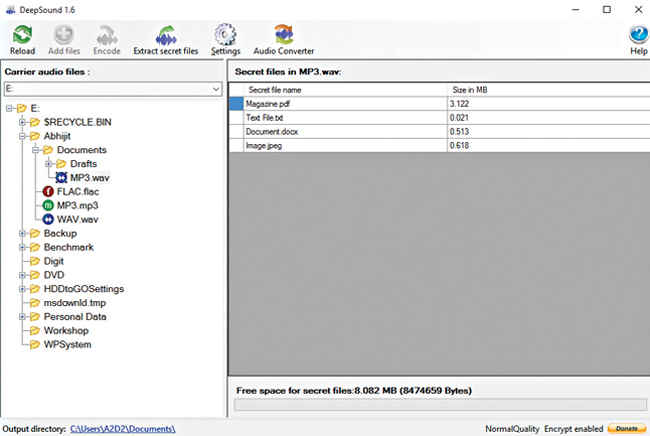Select the WAV.wav file icon
650x436 pixels.
(48, 219)
